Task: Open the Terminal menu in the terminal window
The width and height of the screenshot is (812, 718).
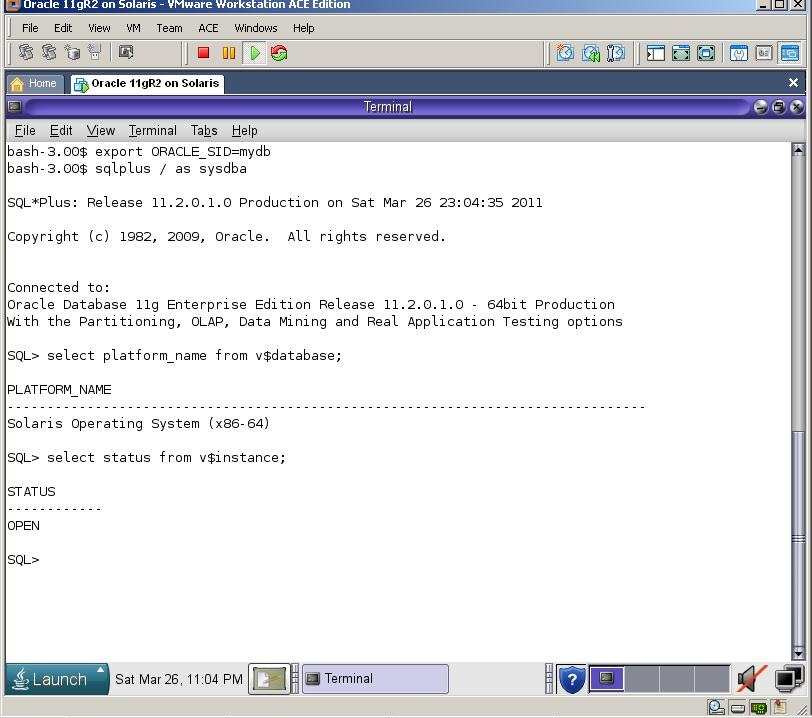Action: pyautogui.click(x=152, y=130)
